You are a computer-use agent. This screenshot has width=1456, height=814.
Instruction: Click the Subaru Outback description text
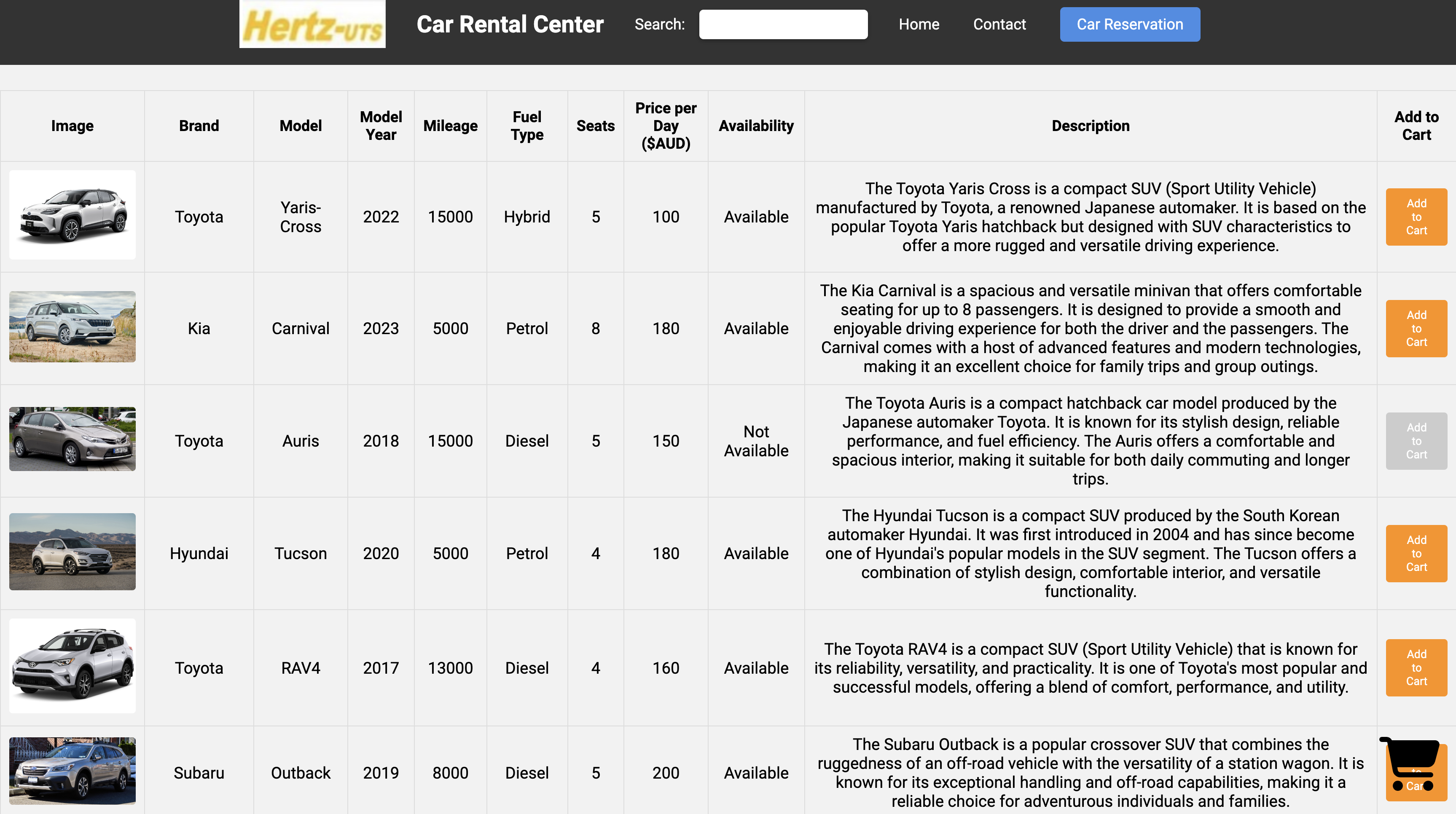[1090, 773]
